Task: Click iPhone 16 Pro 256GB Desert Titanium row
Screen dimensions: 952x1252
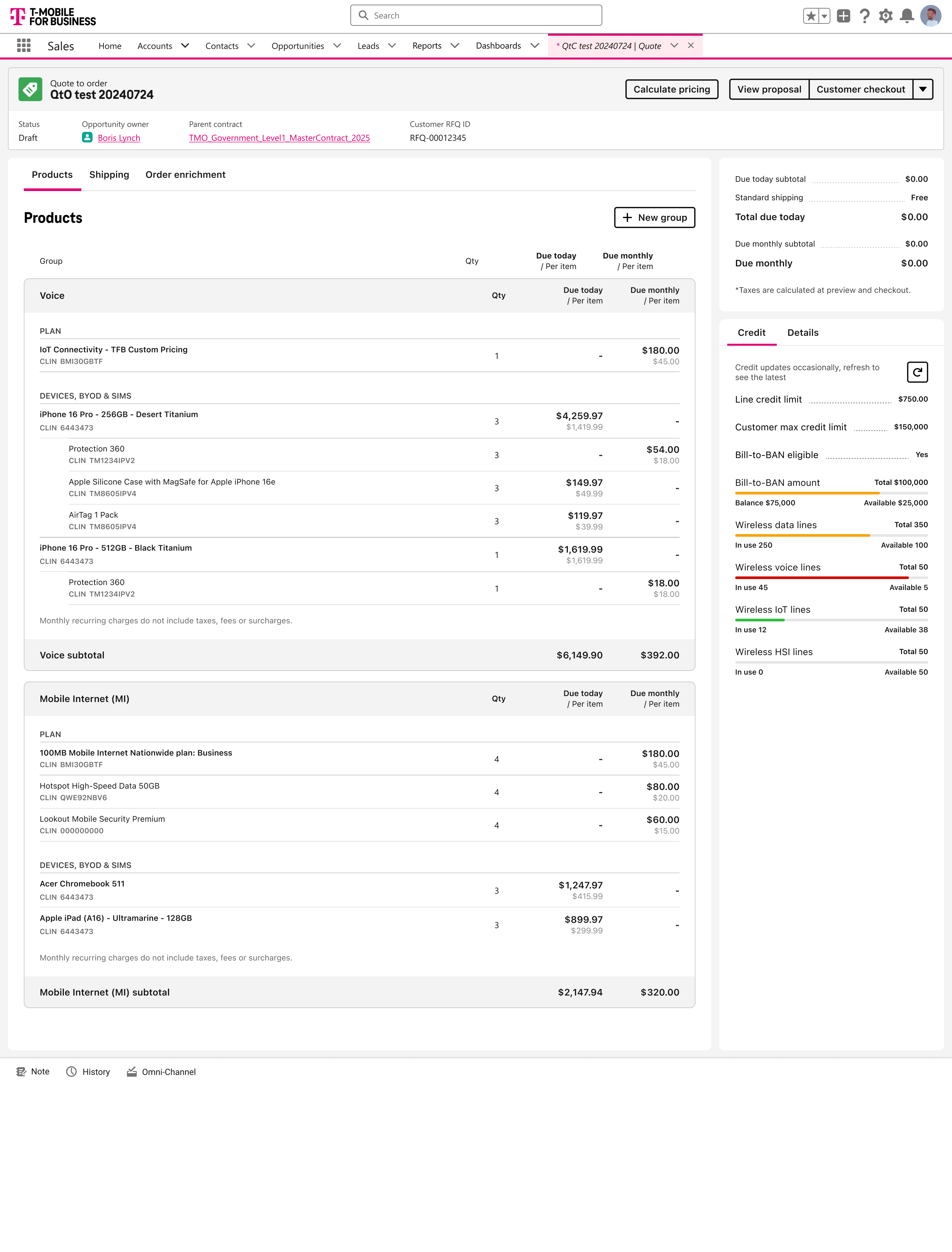Action: tap(359, 421)
